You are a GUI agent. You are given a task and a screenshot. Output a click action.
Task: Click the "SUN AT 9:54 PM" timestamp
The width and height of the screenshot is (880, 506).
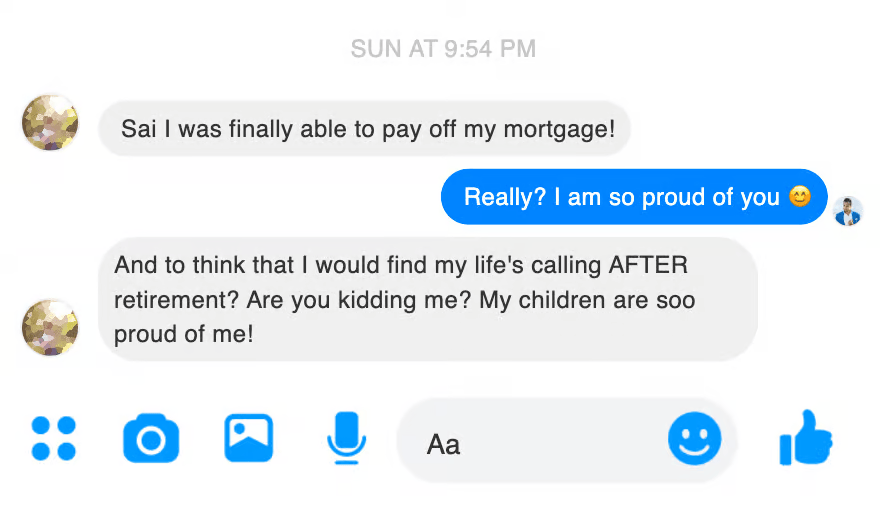point(443,48)
